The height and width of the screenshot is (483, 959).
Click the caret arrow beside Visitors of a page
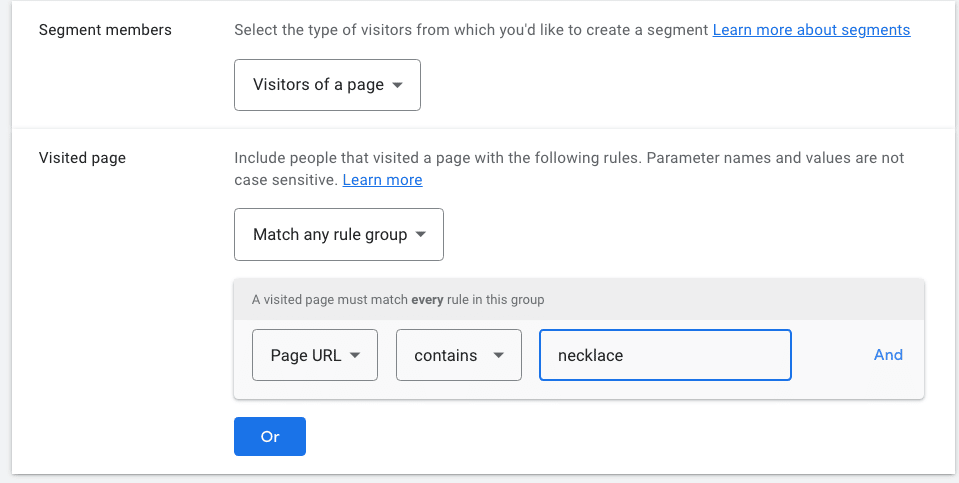coord(398,85)
